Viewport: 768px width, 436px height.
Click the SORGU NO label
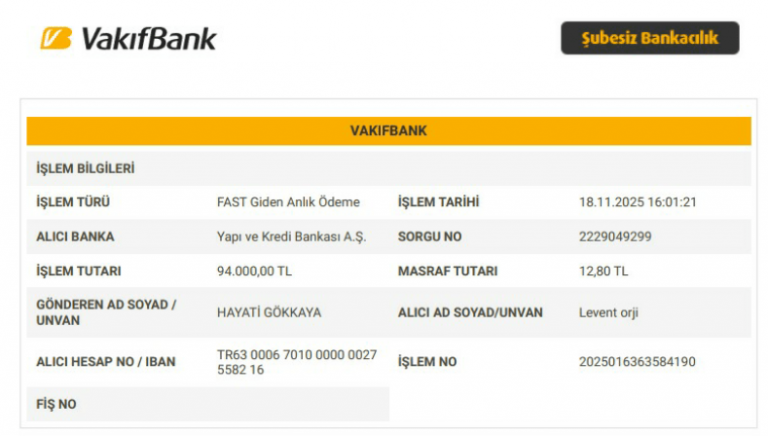[430, 237]
